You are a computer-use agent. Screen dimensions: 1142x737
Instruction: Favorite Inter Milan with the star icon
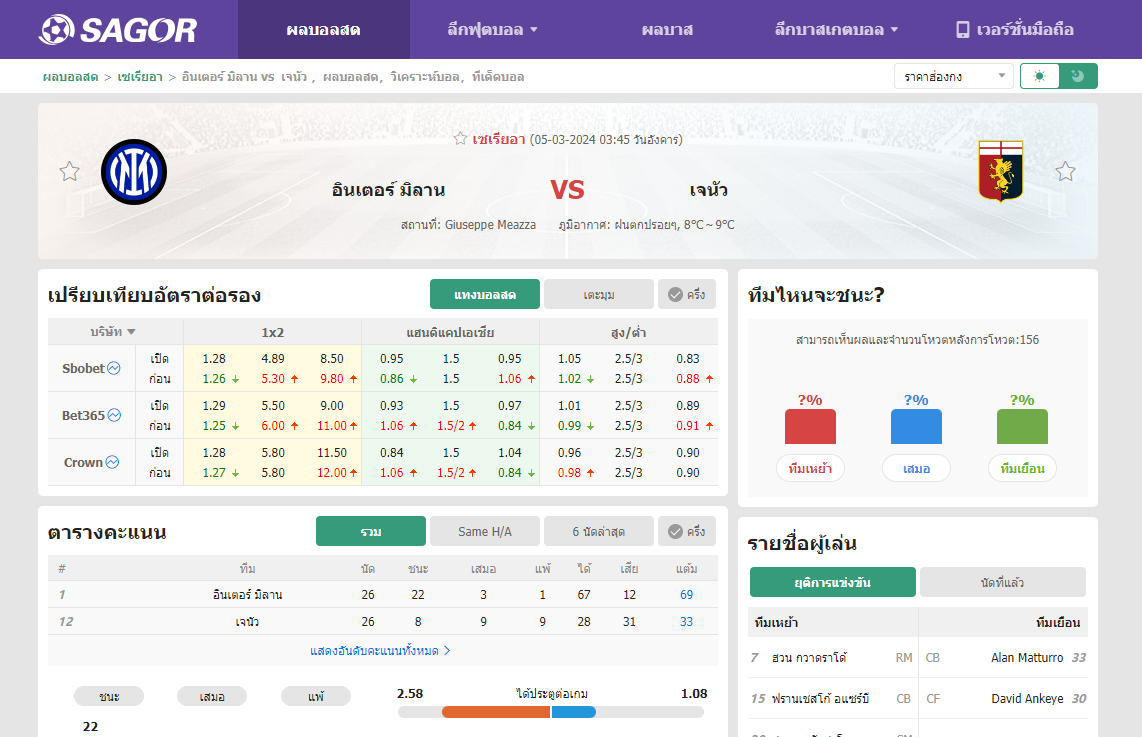point(69,172)
